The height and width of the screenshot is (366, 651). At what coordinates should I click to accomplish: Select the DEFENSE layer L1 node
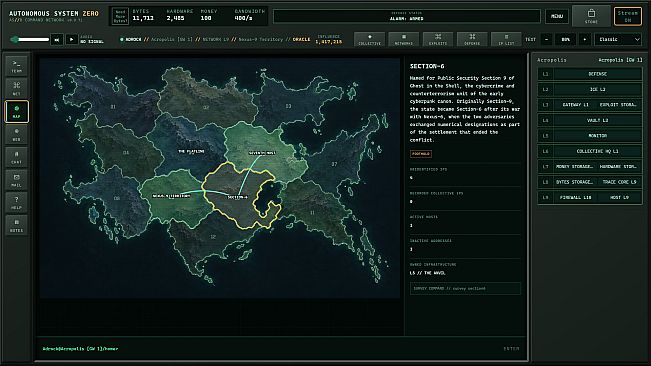coord(597,74)
